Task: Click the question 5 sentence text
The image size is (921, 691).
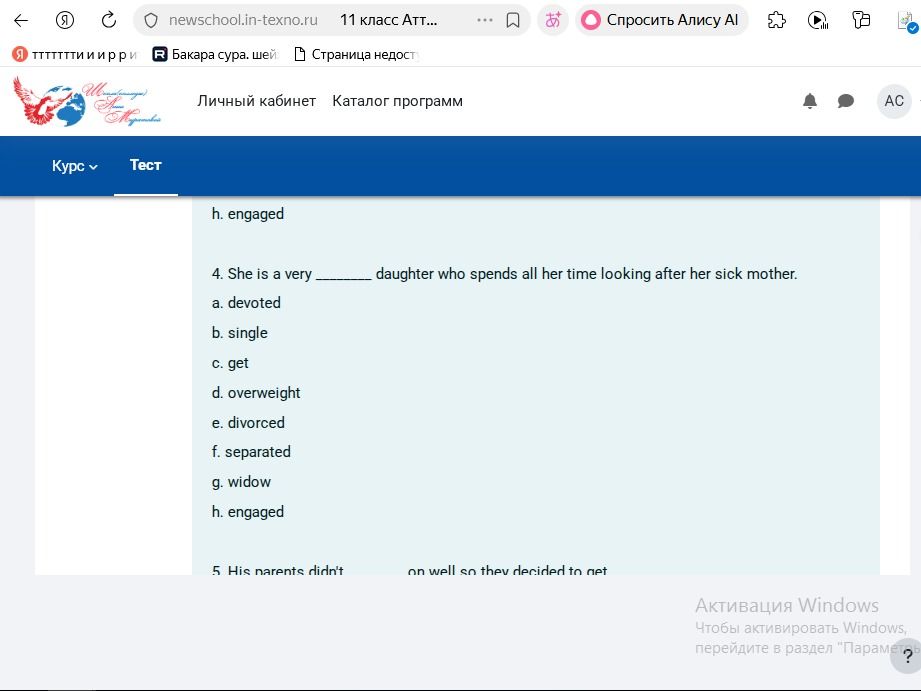Action: (409, 569)
